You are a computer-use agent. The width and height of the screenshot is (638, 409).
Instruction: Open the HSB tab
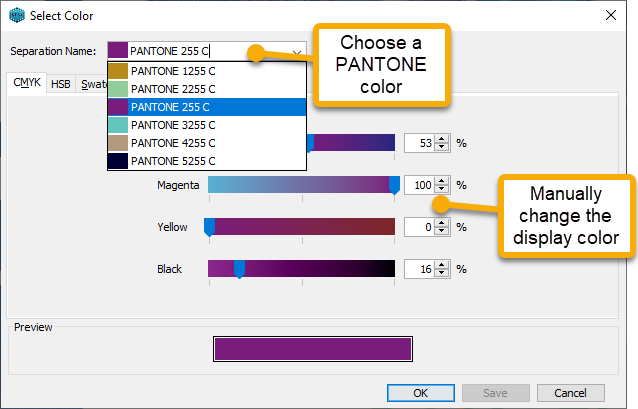click(61, 85)
